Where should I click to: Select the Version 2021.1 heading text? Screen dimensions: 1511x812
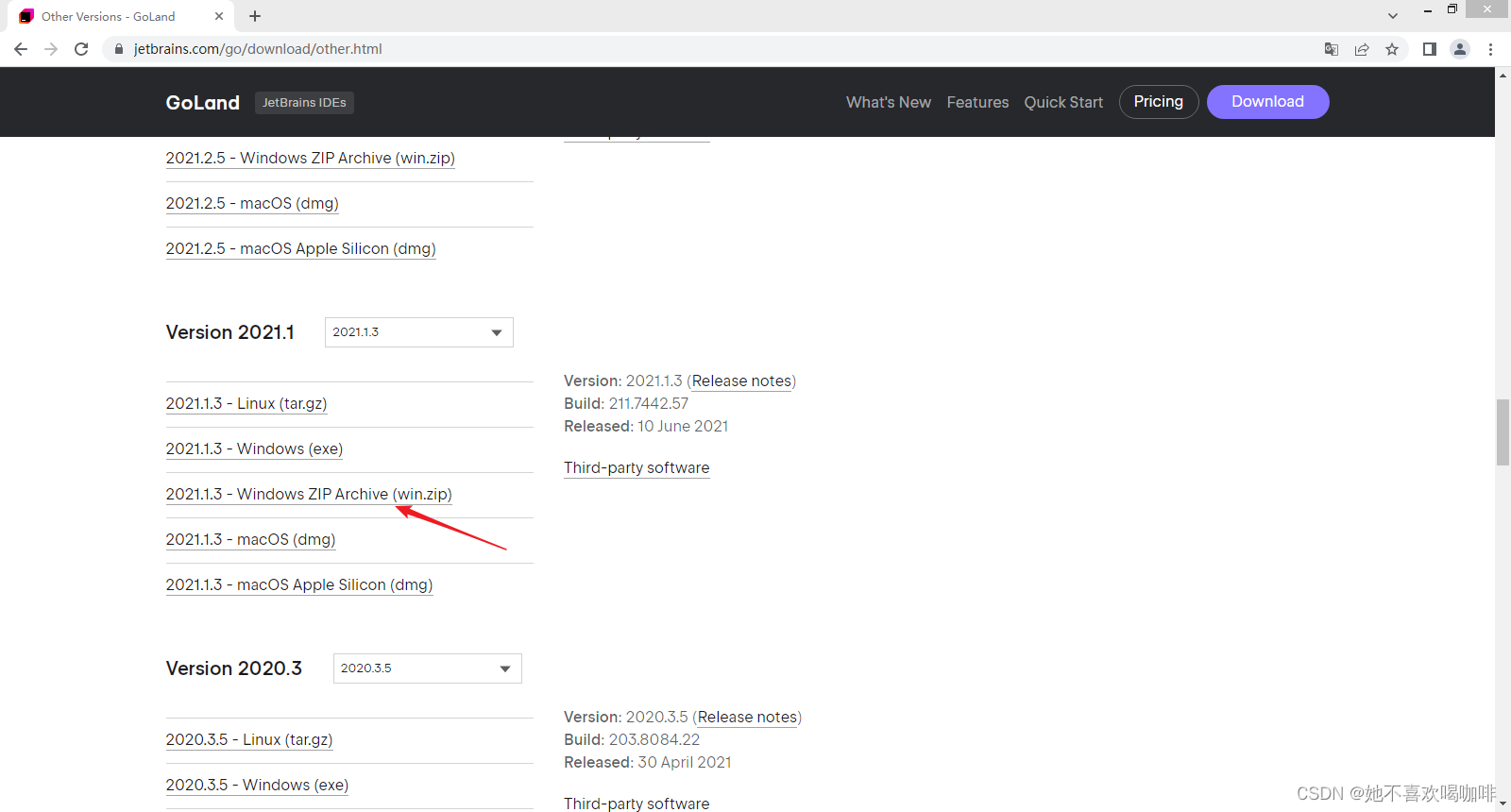(230, 332)
